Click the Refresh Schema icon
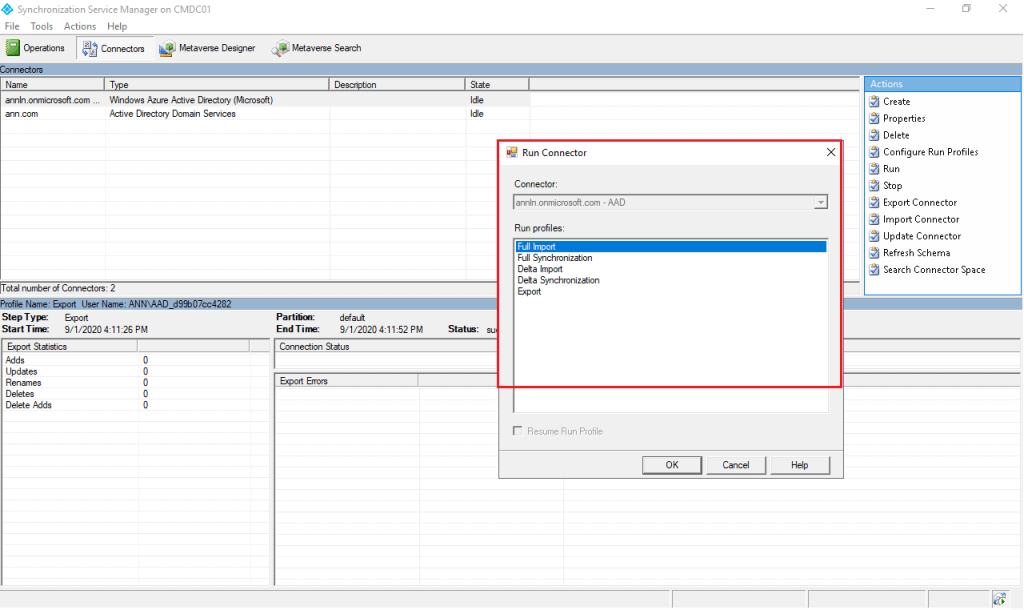 point(874,253)
